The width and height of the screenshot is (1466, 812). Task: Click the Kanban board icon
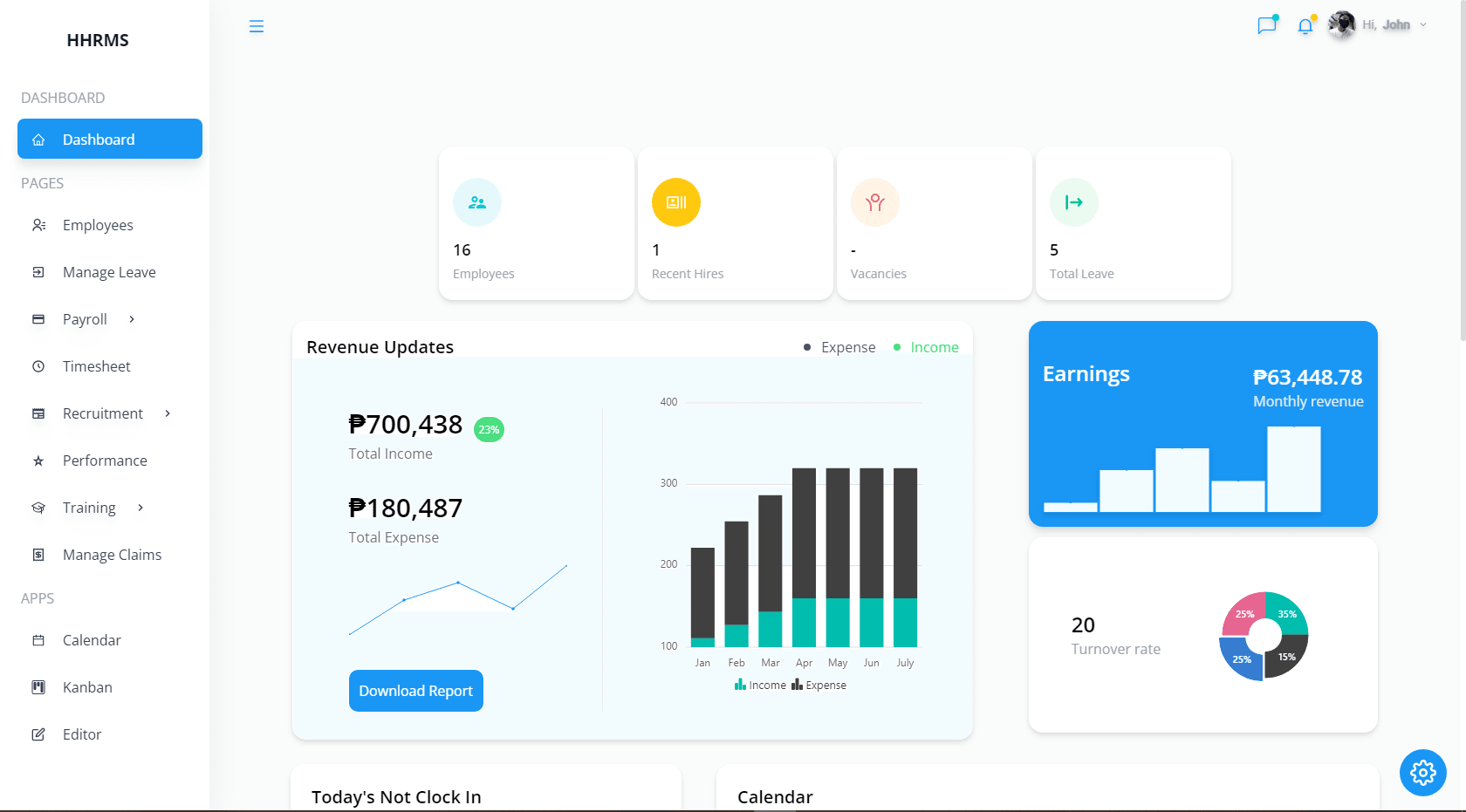click(38, 687)
